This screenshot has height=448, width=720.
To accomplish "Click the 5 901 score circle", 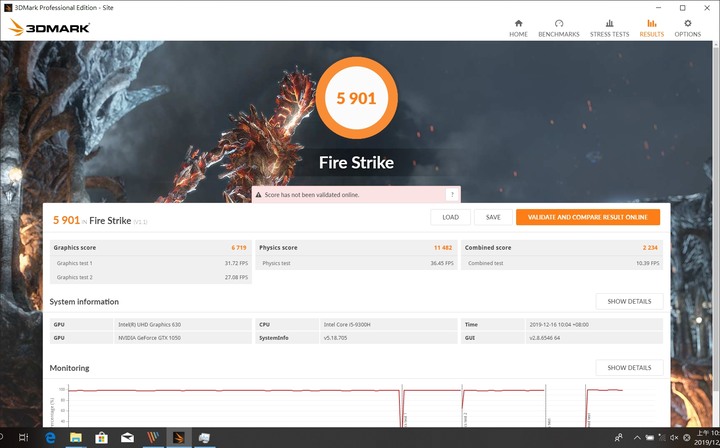I will click(x=356, y=98).
